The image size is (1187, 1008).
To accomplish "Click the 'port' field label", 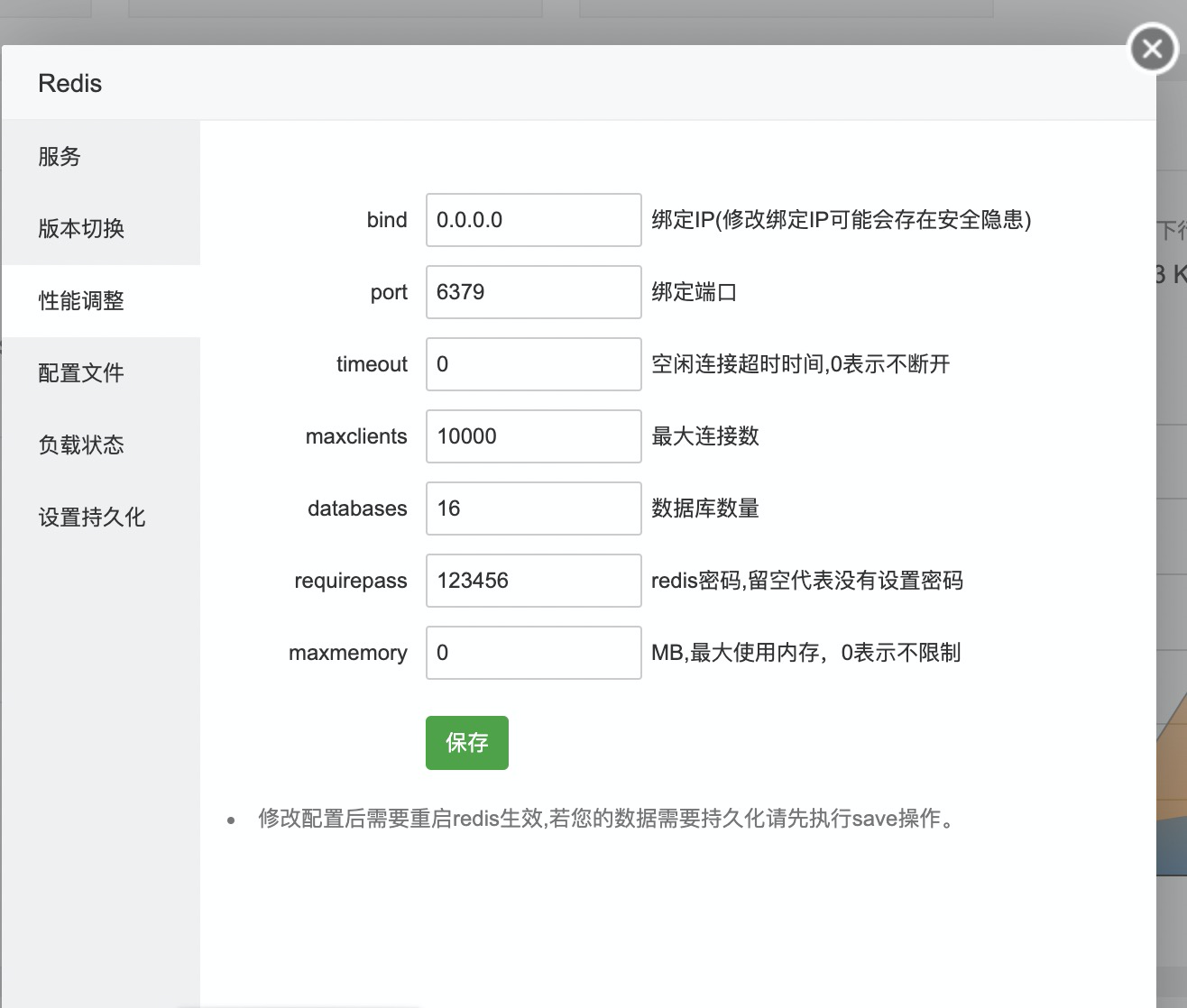I will pyautogui.click(x=389, y=293).
